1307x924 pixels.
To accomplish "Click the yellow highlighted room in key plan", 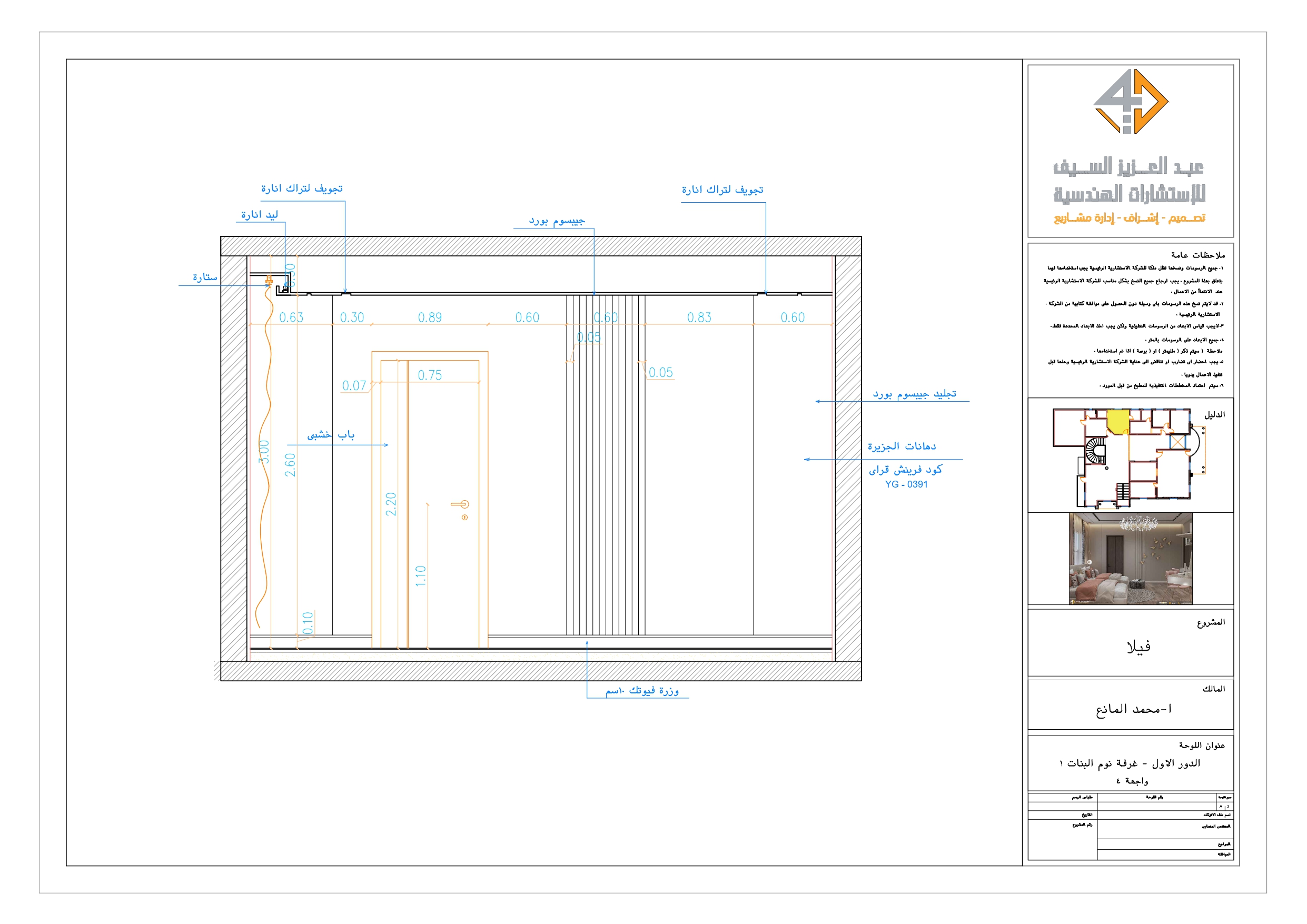I will pyautogui.click(x=1117, y=421).
